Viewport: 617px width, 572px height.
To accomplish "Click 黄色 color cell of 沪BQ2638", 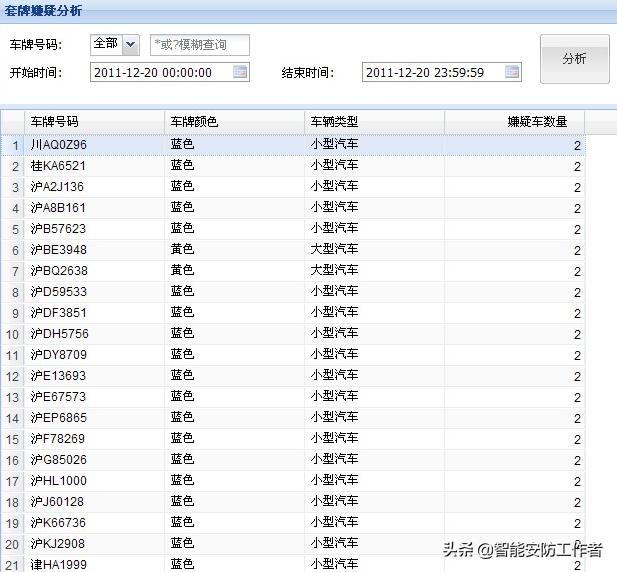I will [234, 271].
